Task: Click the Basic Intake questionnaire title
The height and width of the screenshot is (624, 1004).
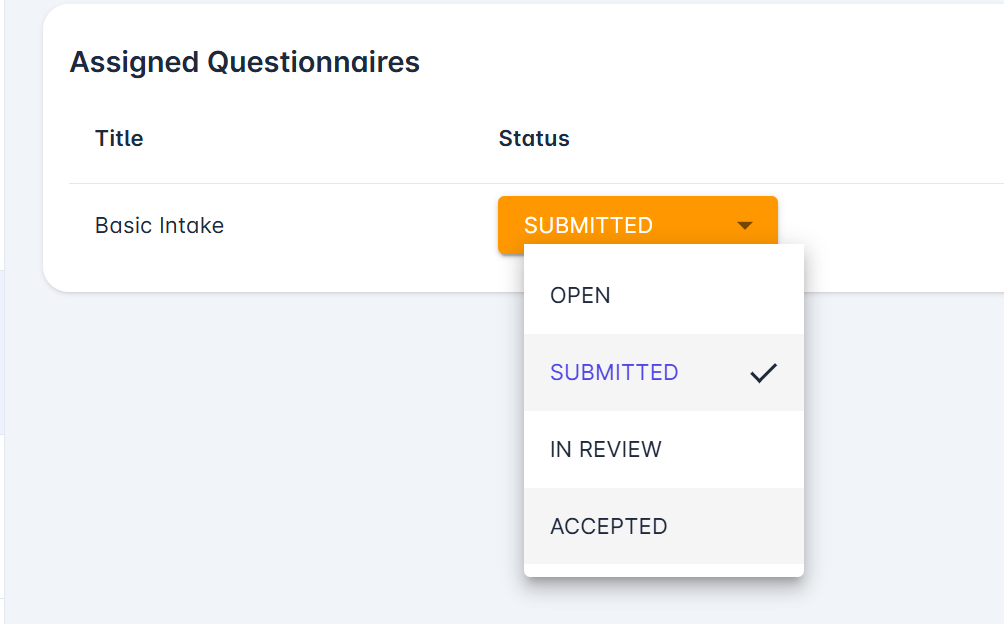Action: pyautogui.click(x=159, y=226)
